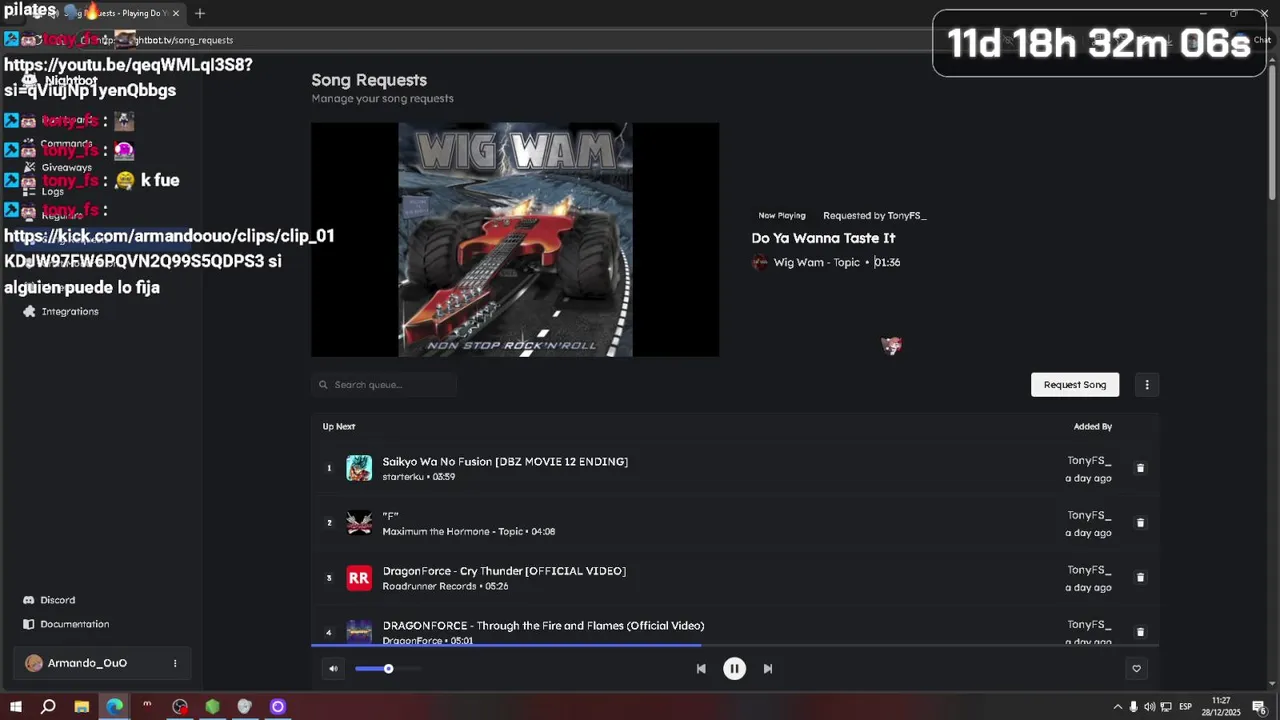Open Documentation from the sidebar

[x=74, y=624]
